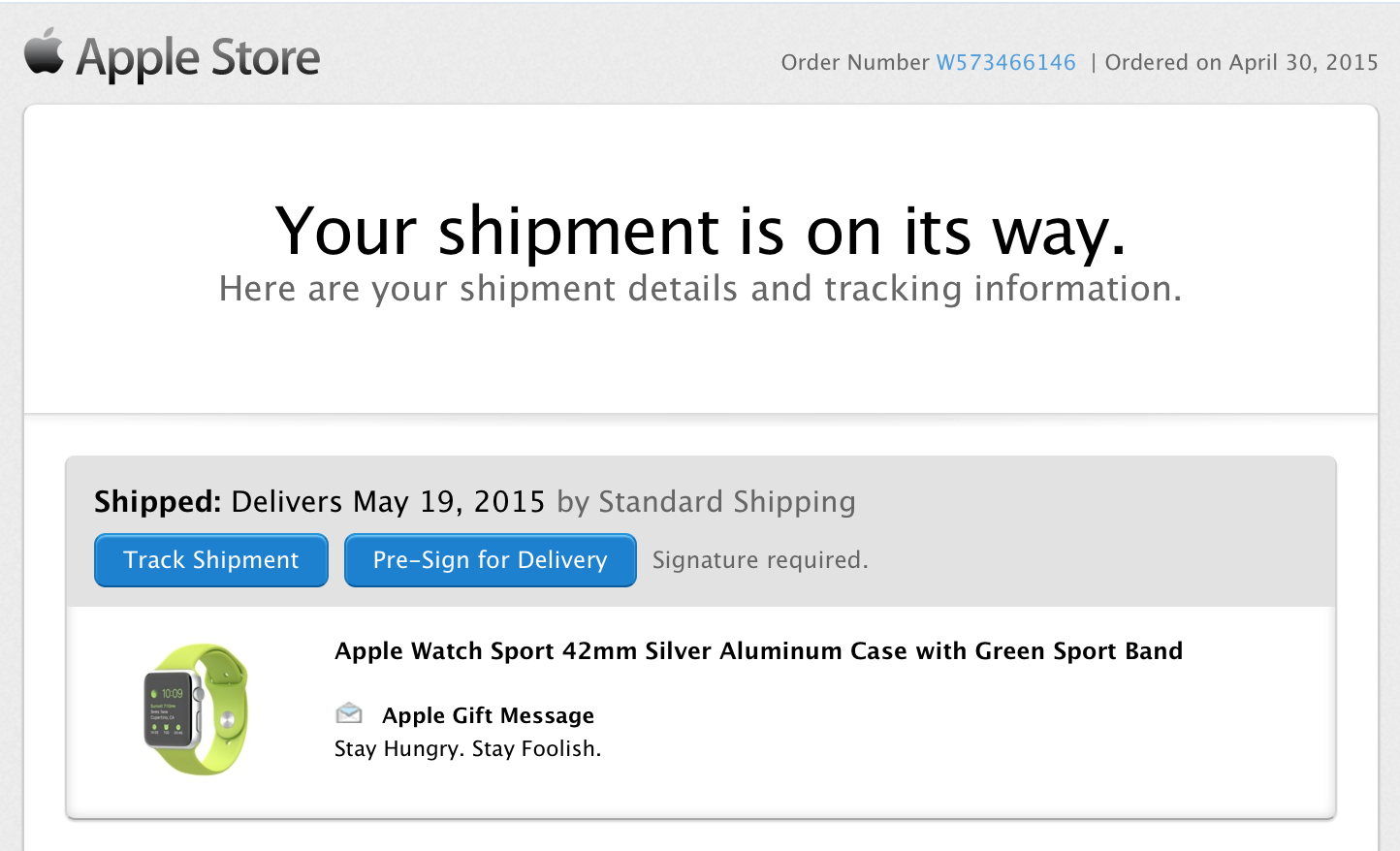Click the Stay Hungry. Stay Foolish. message
The image size is (1400, 851).
(x=467, y=749)
